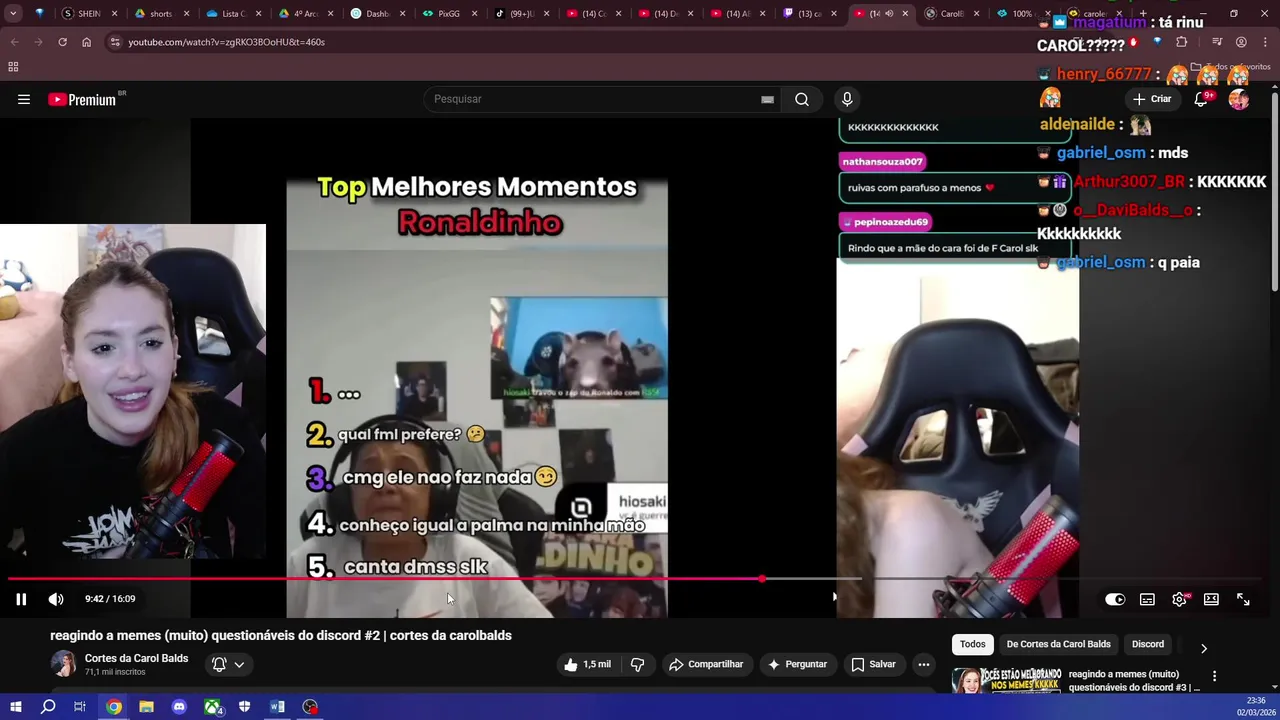Enter fullscreen mode
Viewport: 1280px width, 720px height.
click(x=1243, y=599)
